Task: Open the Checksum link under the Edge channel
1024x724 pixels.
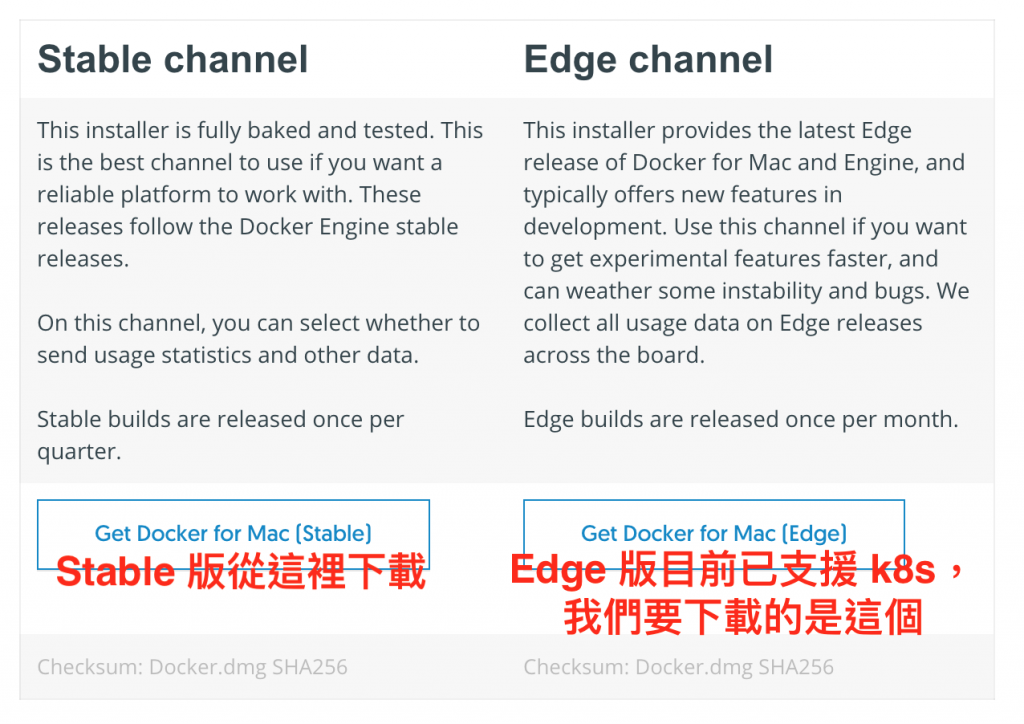Action: (679, 667)
